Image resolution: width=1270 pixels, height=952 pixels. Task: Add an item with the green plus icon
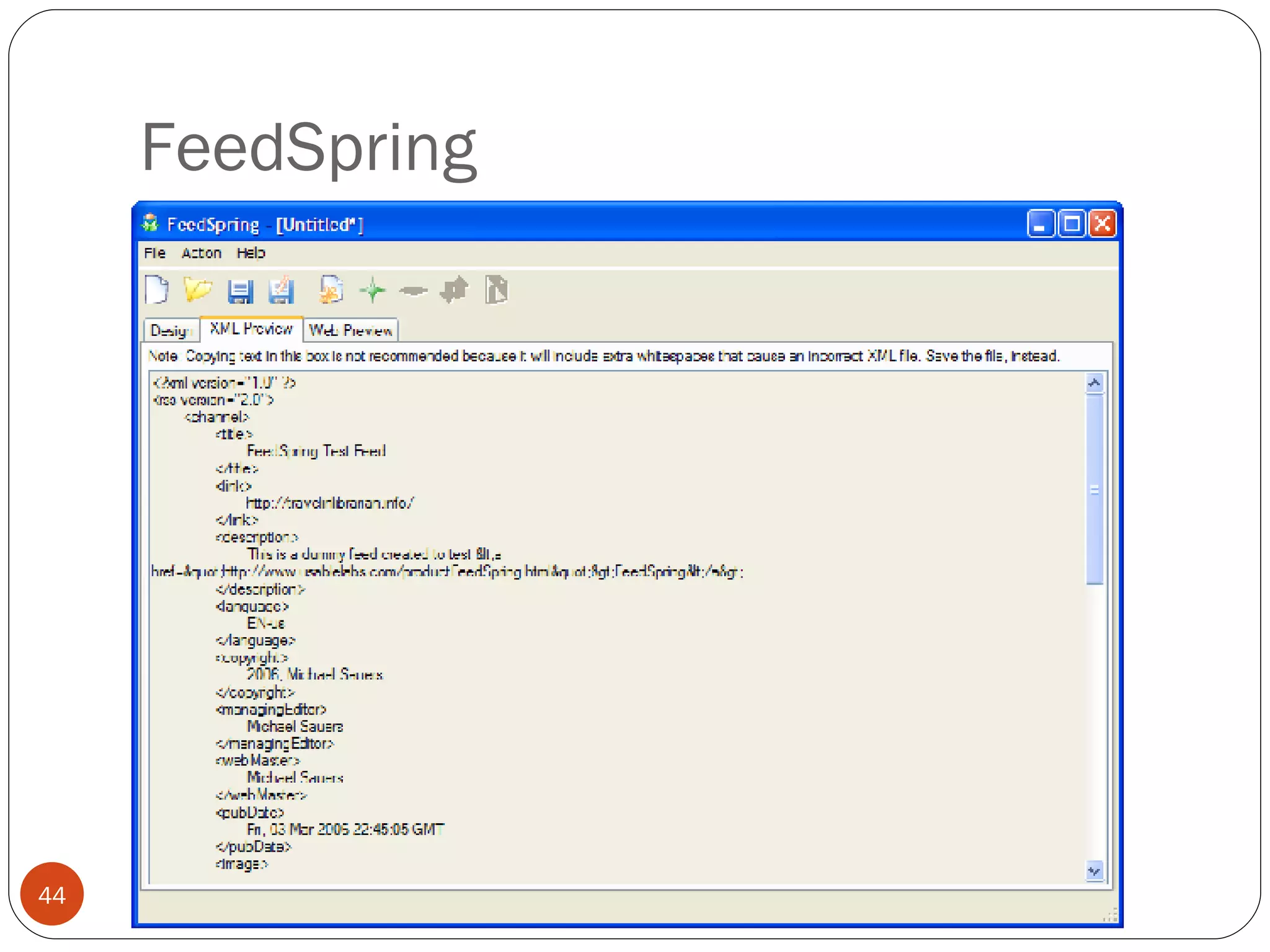pos(373,290)
